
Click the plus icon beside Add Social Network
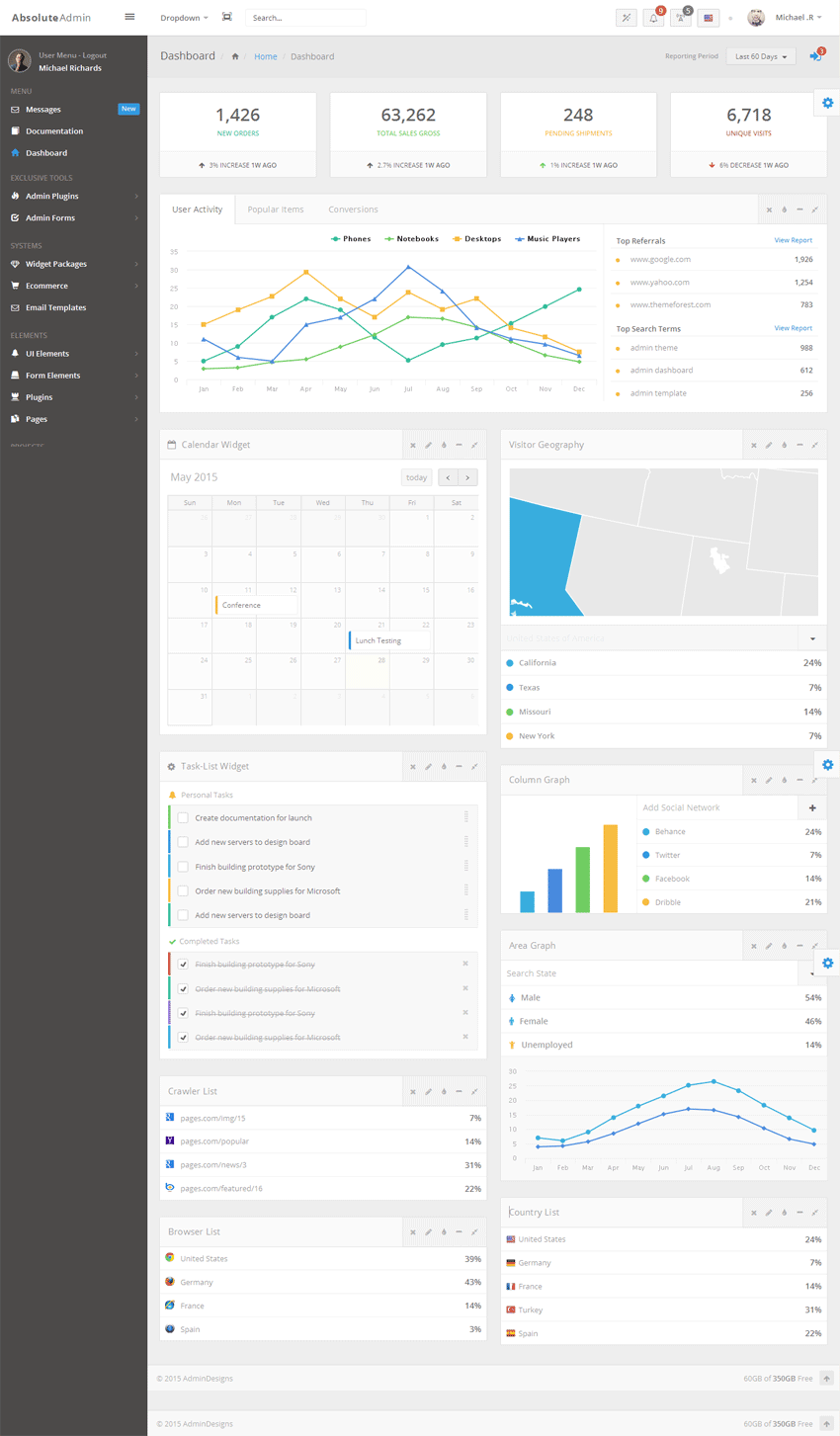812,808
